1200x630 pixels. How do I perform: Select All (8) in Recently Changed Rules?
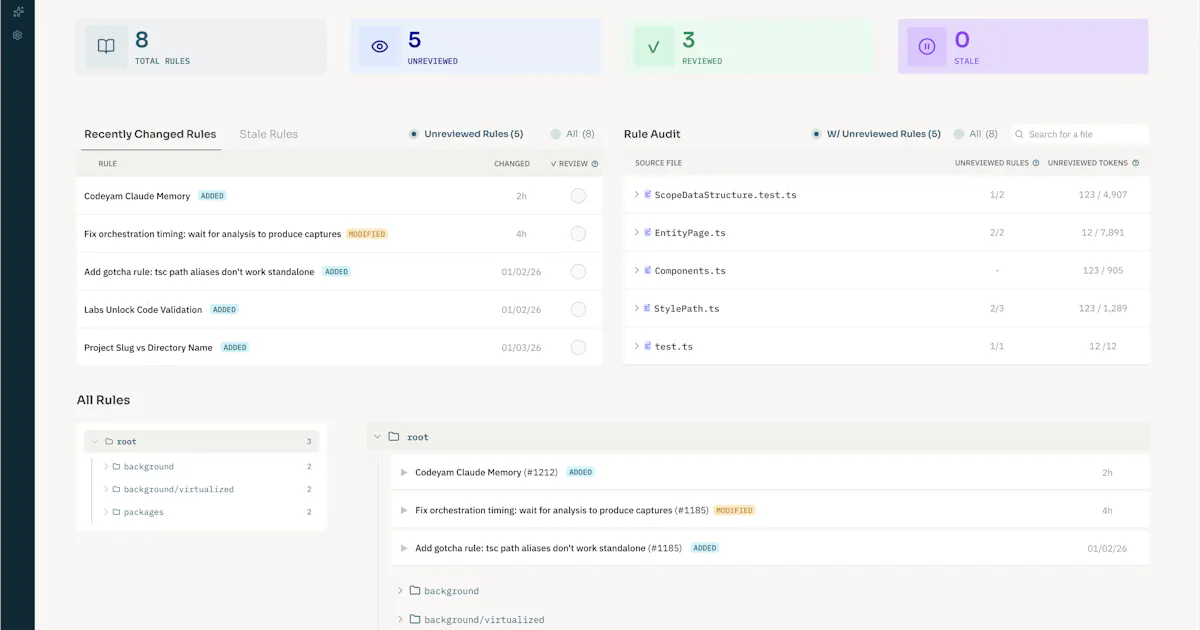pyautogui.click(x=555, y=134)
